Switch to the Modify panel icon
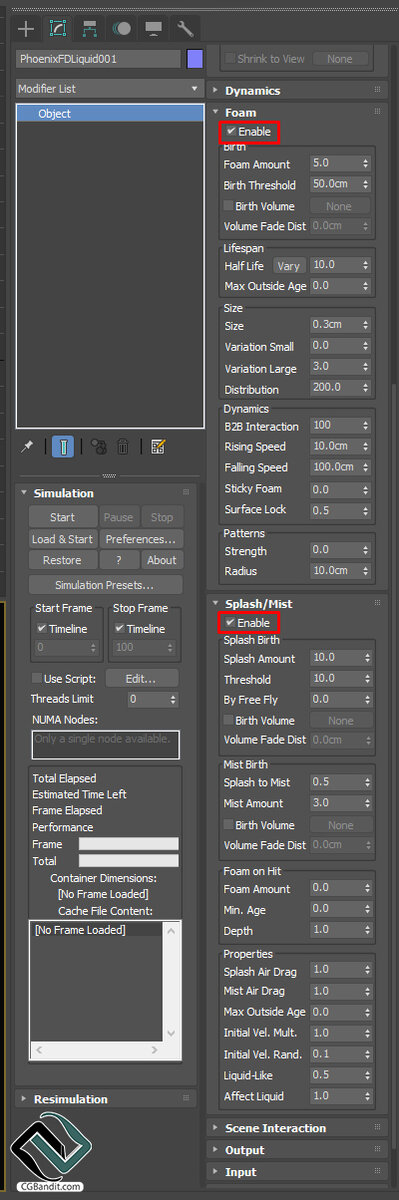Image resolution: width=399 pixels, height=1200 pixels. tap(58, 28)
